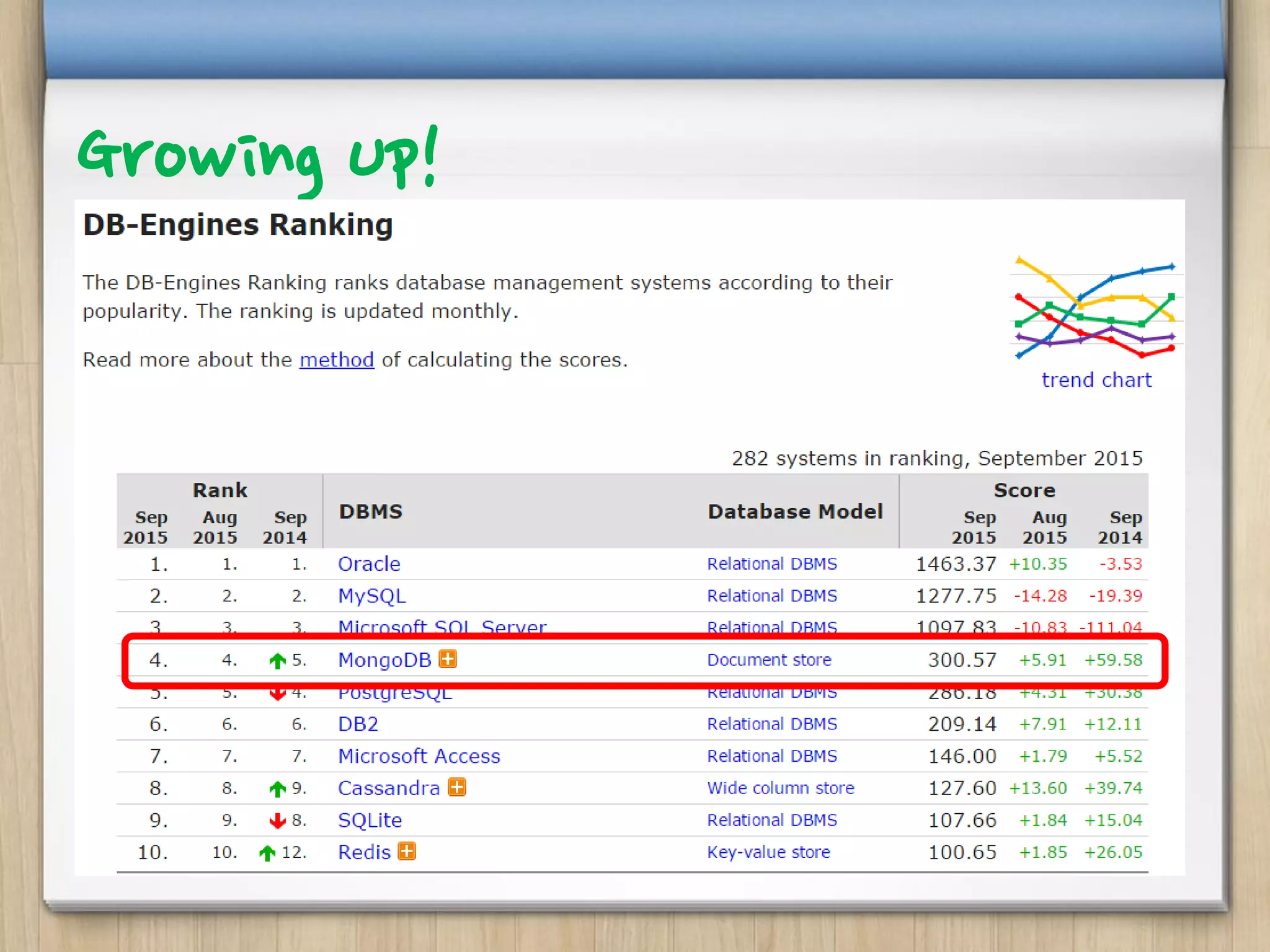Screen dimensions: 1270x952
Task: Click the green up arrow in Redis row
Action: point(267,853)
